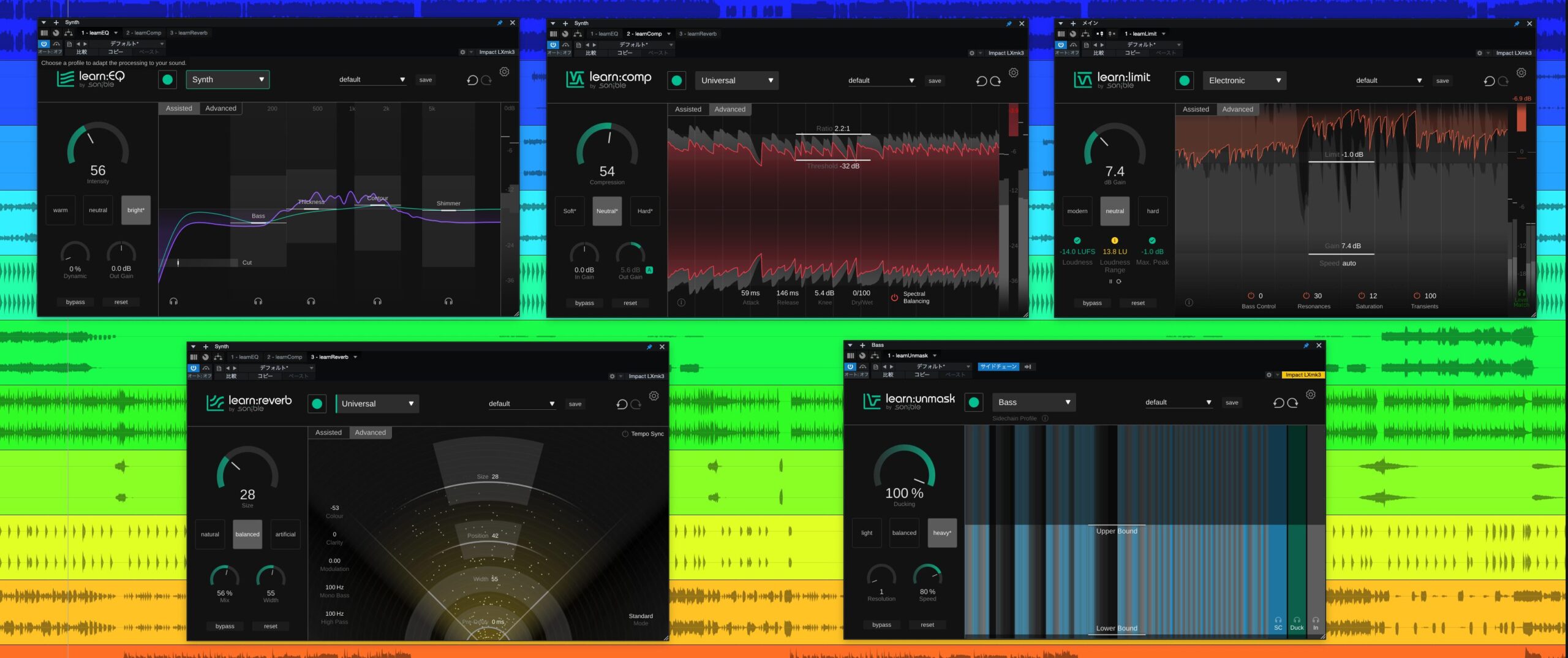Toggle Spectral Balancing power button
The height and width of the screenshot is (658, 1568).
tap(894, 298)
